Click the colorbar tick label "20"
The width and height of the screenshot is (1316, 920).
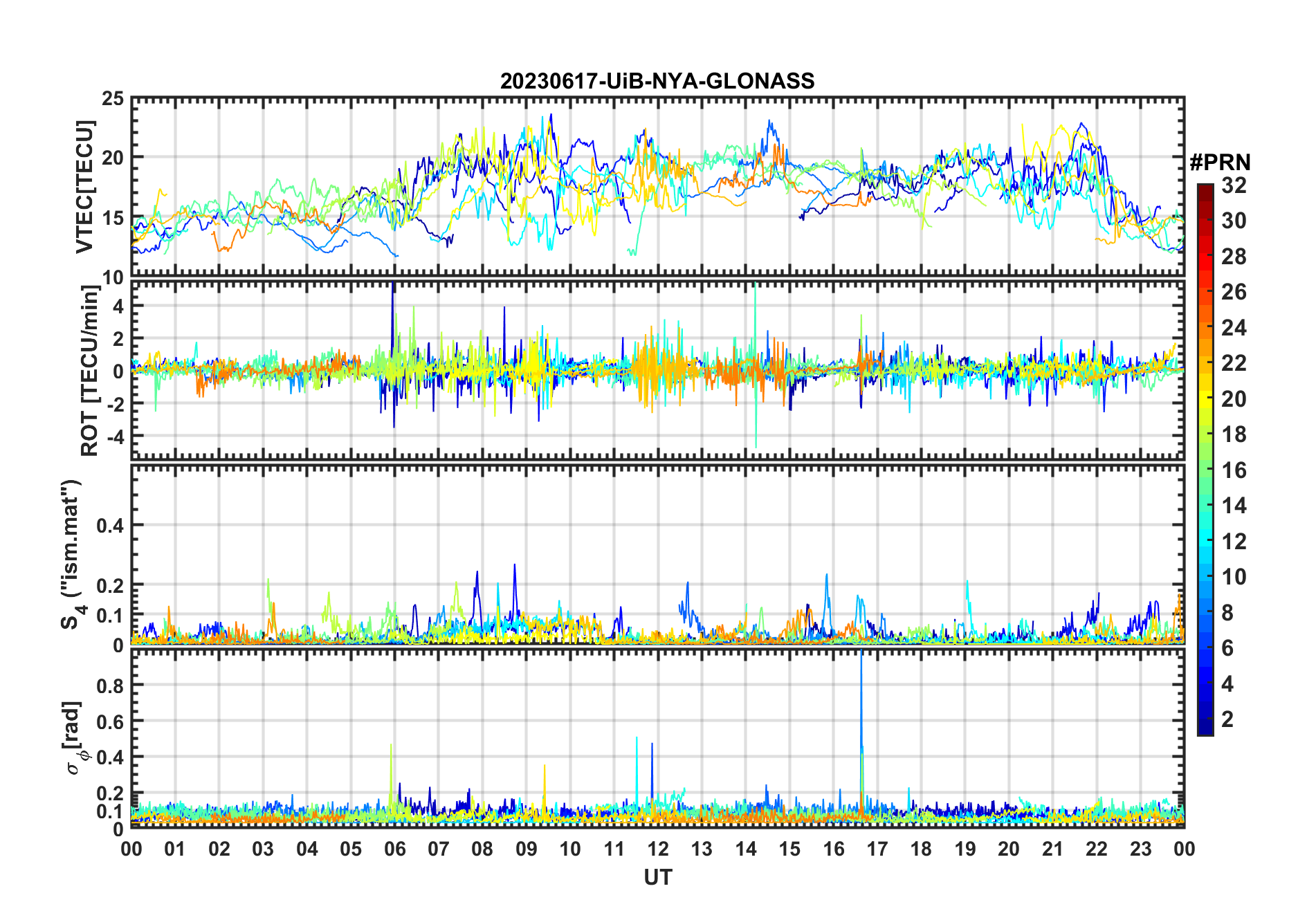coord(1234,399)
